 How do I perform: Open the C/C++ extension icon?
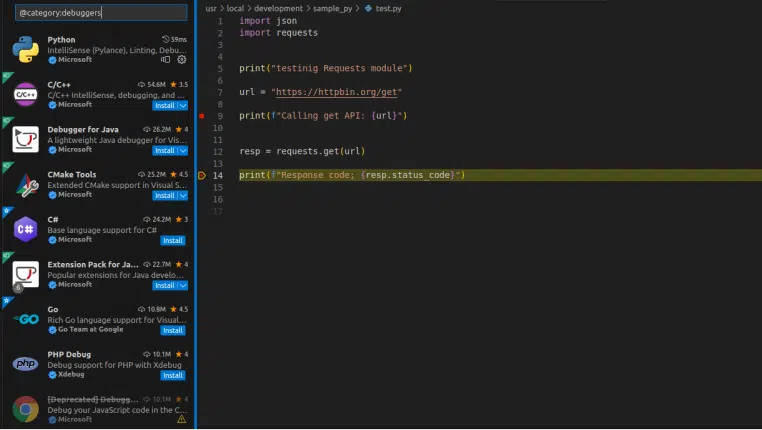(x=25, y=95)
